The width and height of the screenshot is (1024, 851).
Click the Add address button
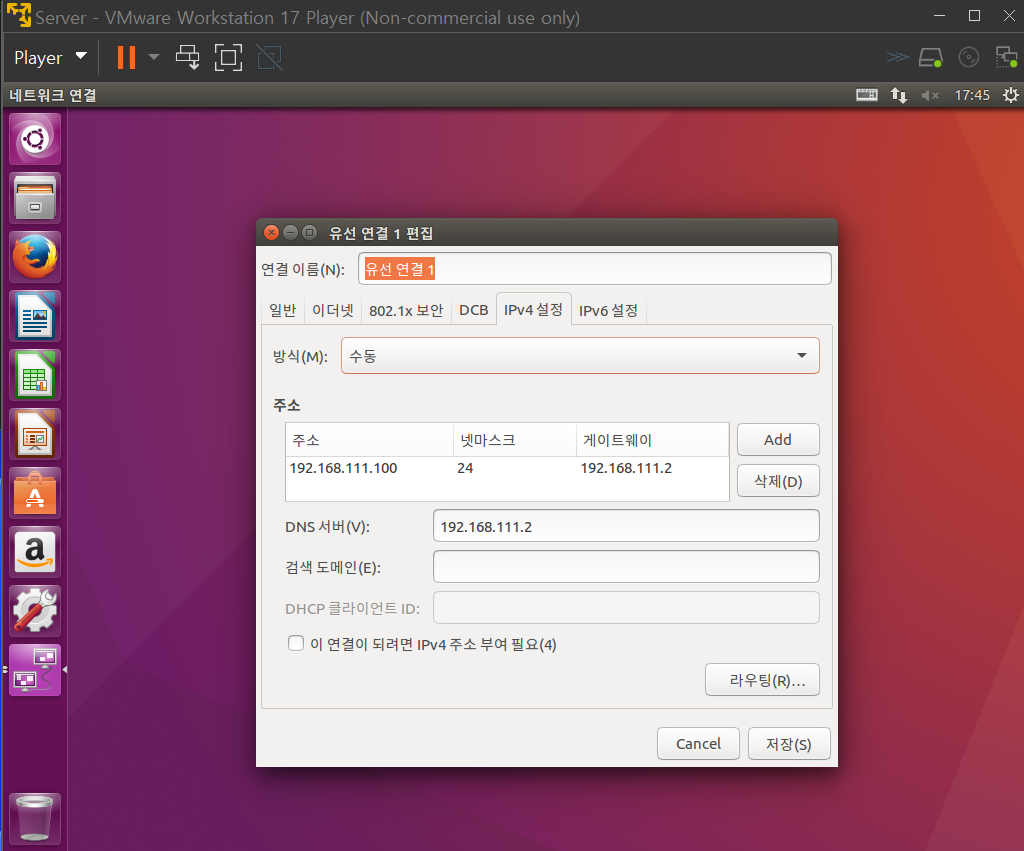pyautogui.click(x=778, y=440)
